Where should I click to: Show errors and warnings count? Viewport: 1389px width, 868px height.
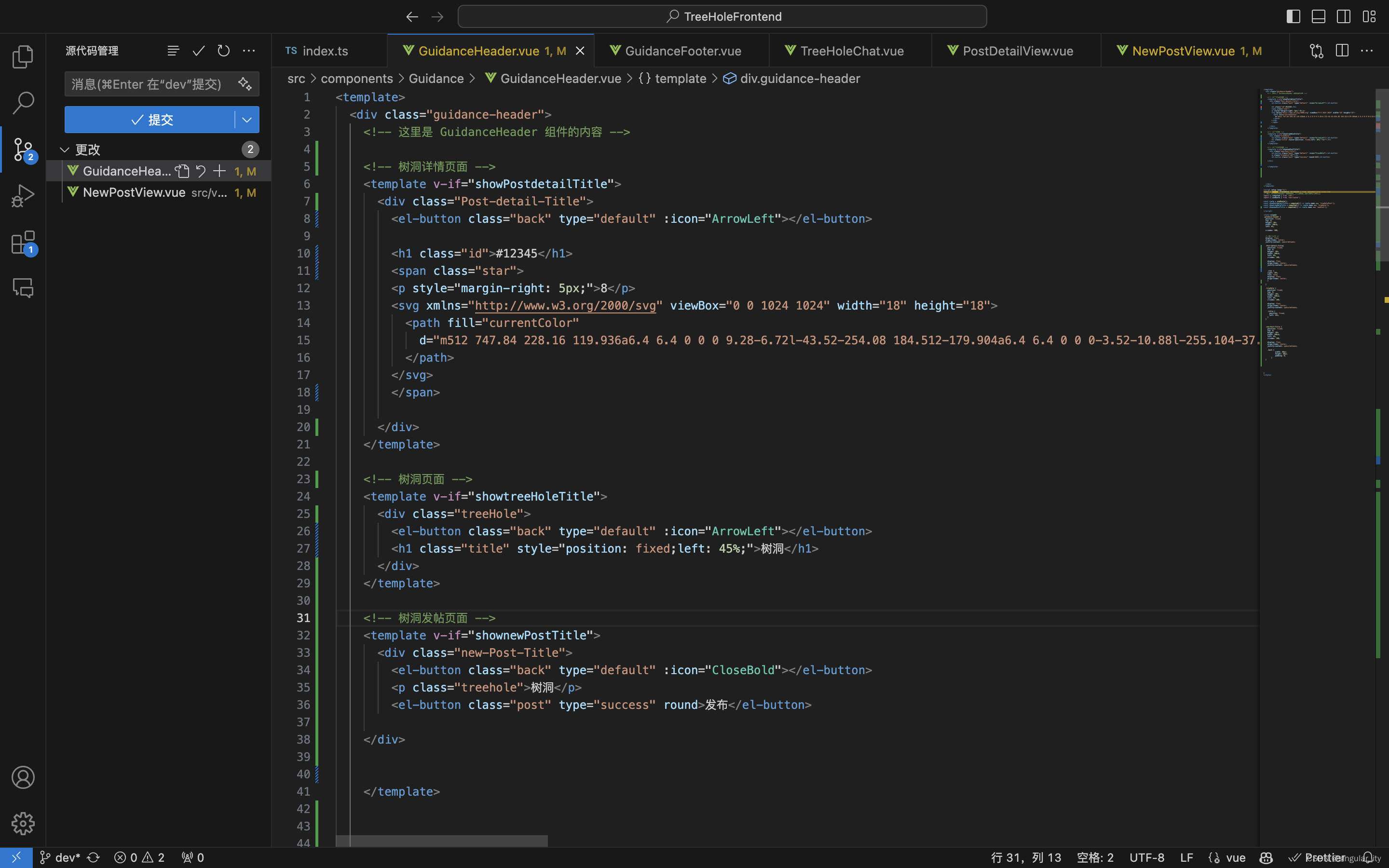point(139,857)
